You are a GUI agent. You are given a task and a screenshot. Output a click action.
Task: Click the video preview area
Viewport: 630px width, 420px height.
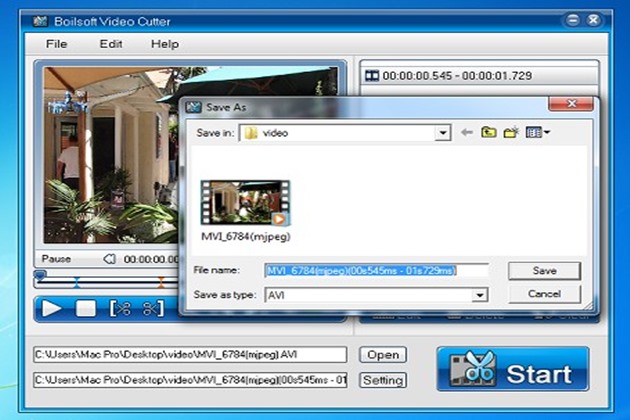tap(111, 155)
